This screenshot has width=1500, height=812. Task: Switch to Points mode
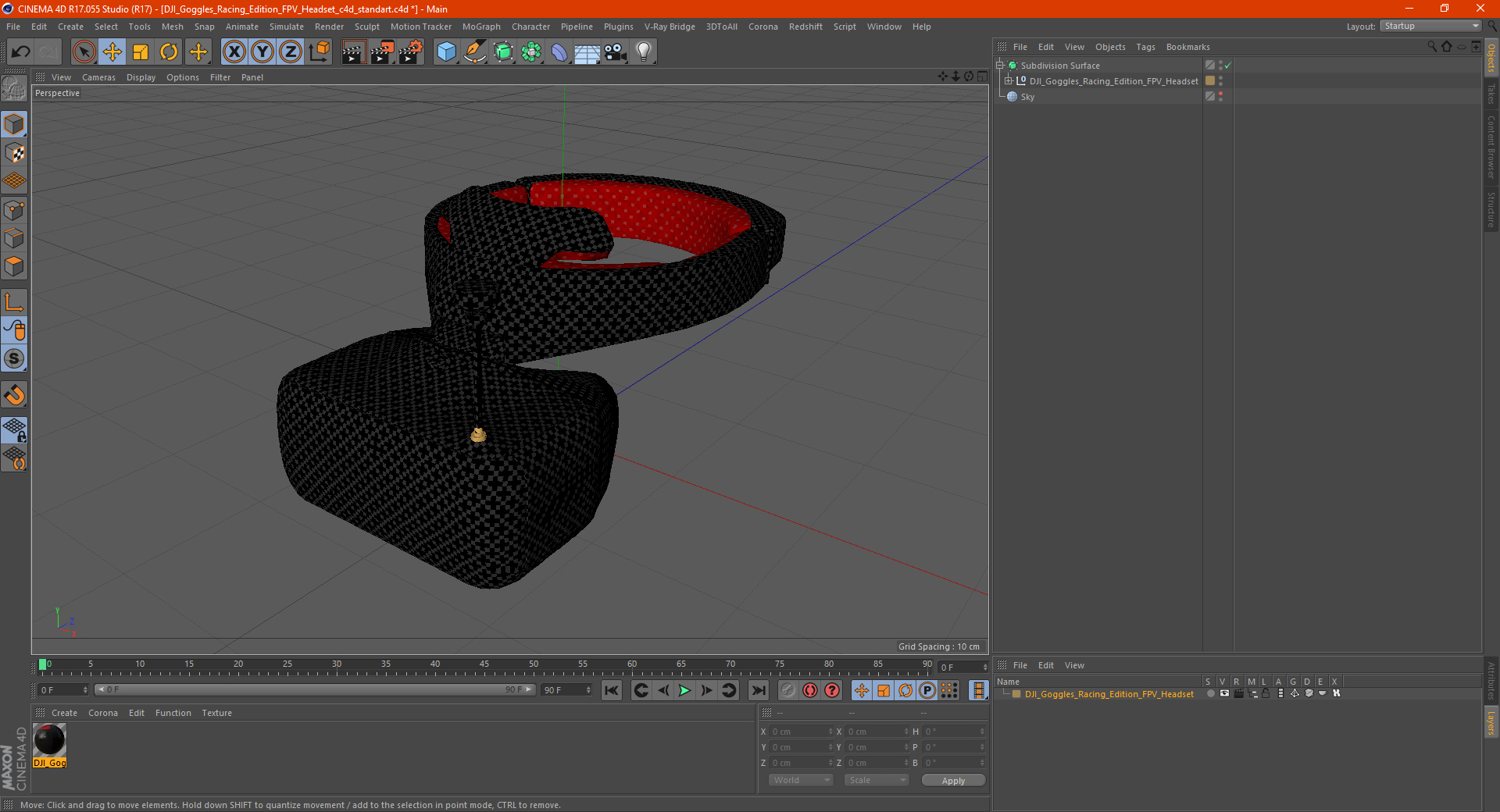14,210
